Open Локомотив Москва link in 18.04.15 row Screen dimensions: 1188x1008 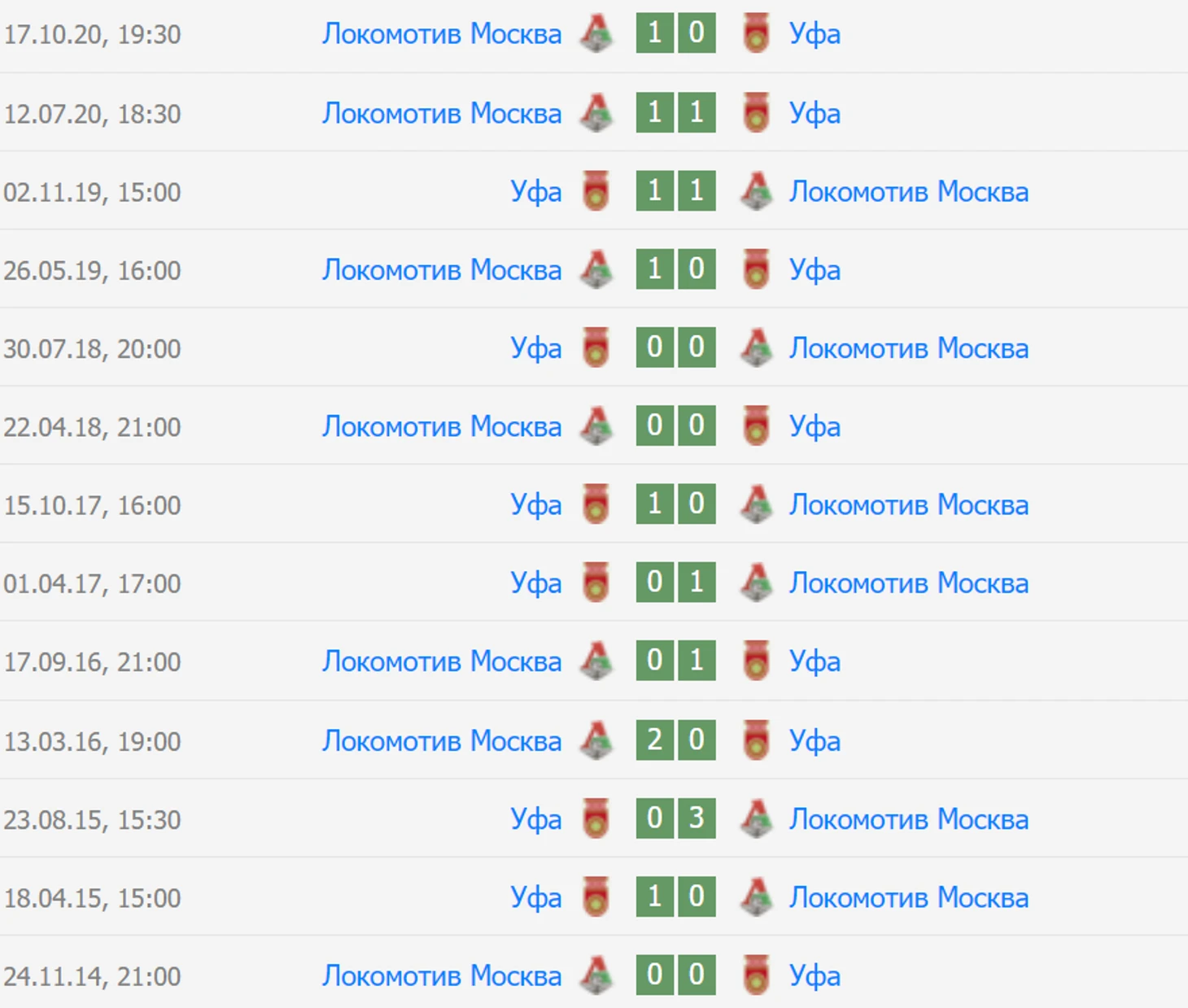(908, 897)
